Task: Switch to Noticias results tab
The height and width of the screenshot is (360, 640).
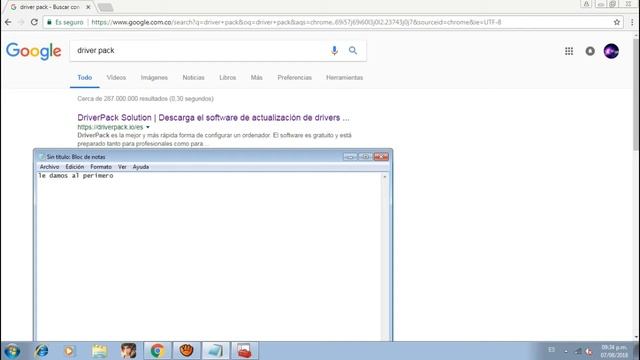Action: 193,78
